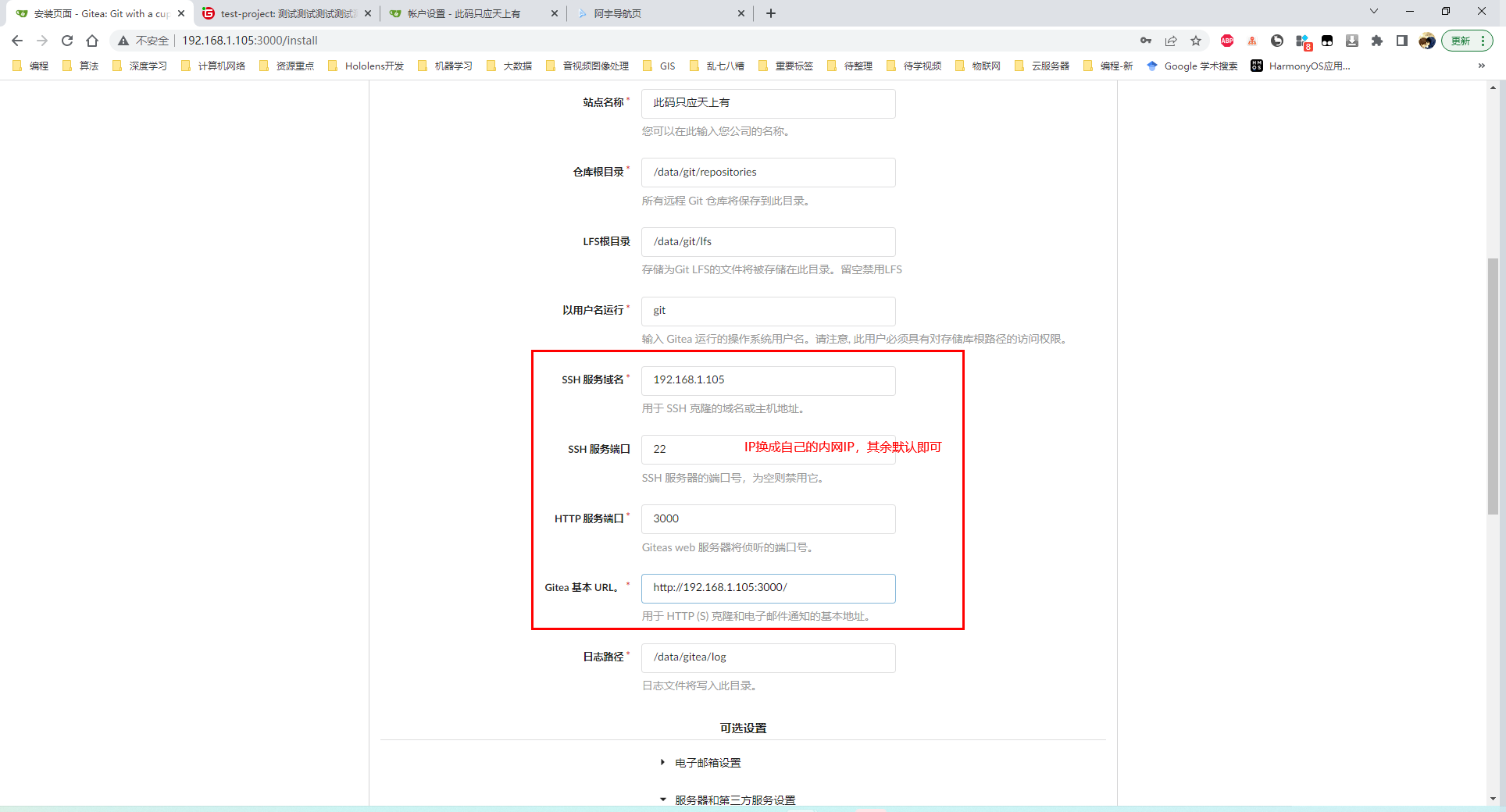1506x812 pixels.
Task: Reload the Gitea install page
Action: point(67,41)
